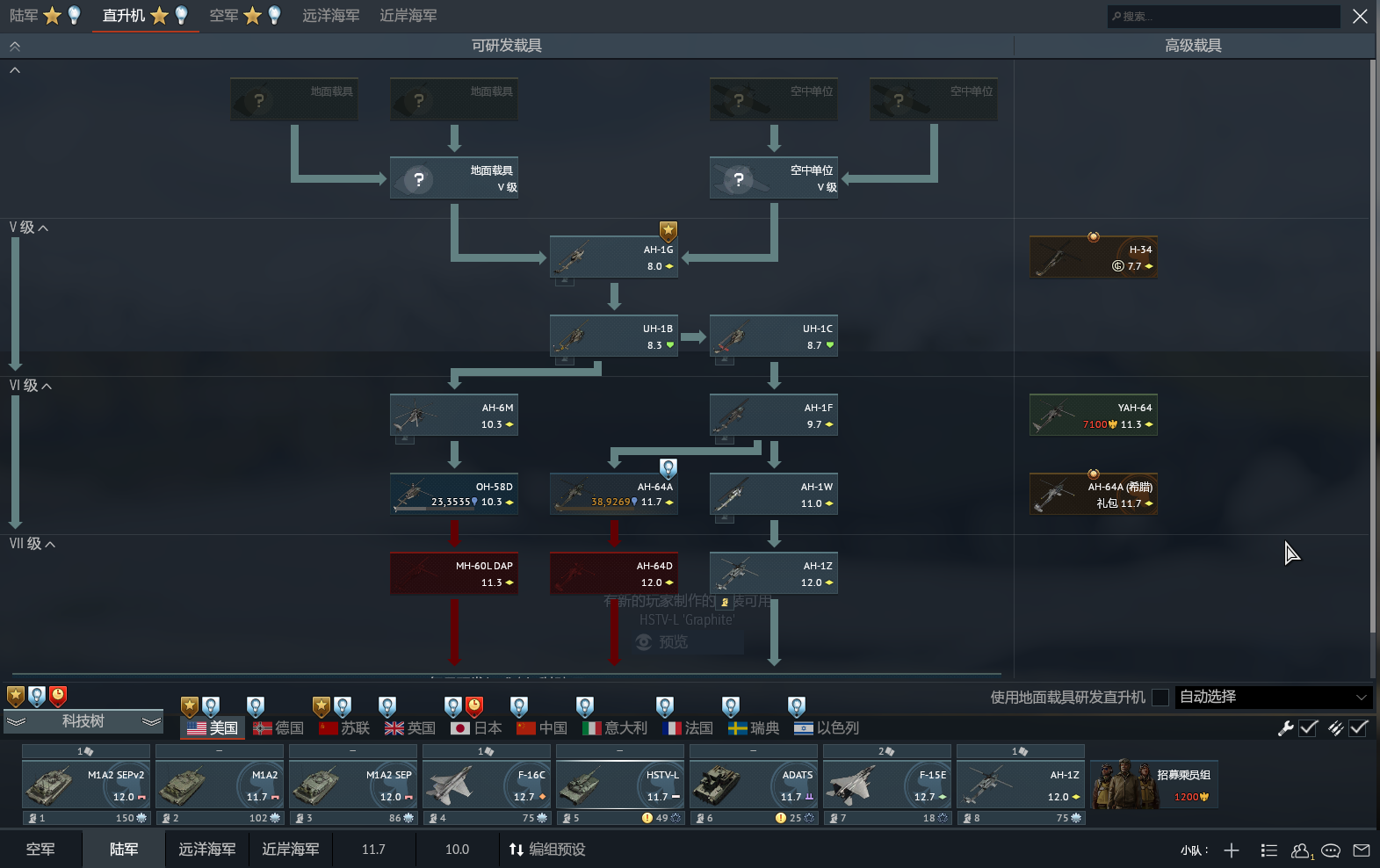
Task: Open 远洋海军 tab at top
Action: [x=331, y=16]
